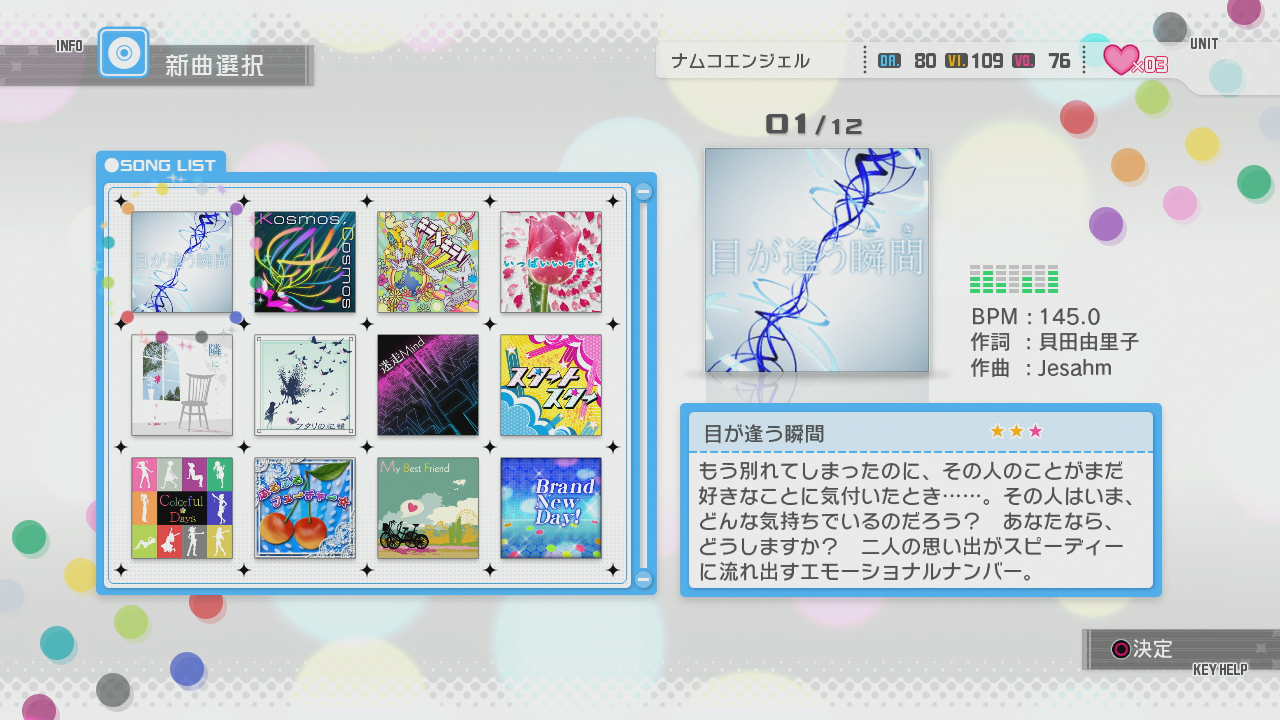Click the INFO label text
1280x720 pixels.
[70, 46]
